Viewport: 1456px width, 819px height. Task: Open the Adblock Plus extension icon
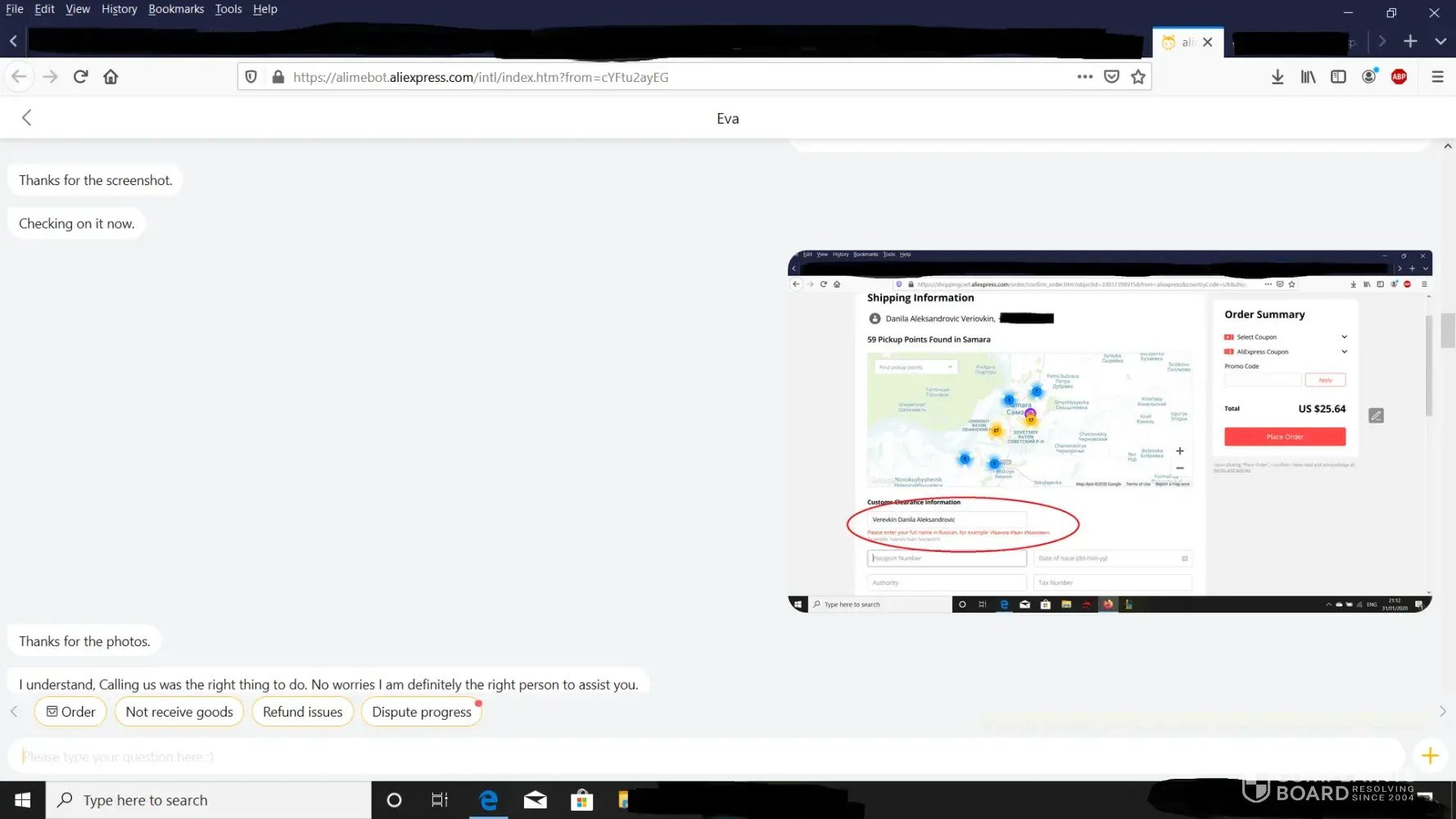[1399, 77]
